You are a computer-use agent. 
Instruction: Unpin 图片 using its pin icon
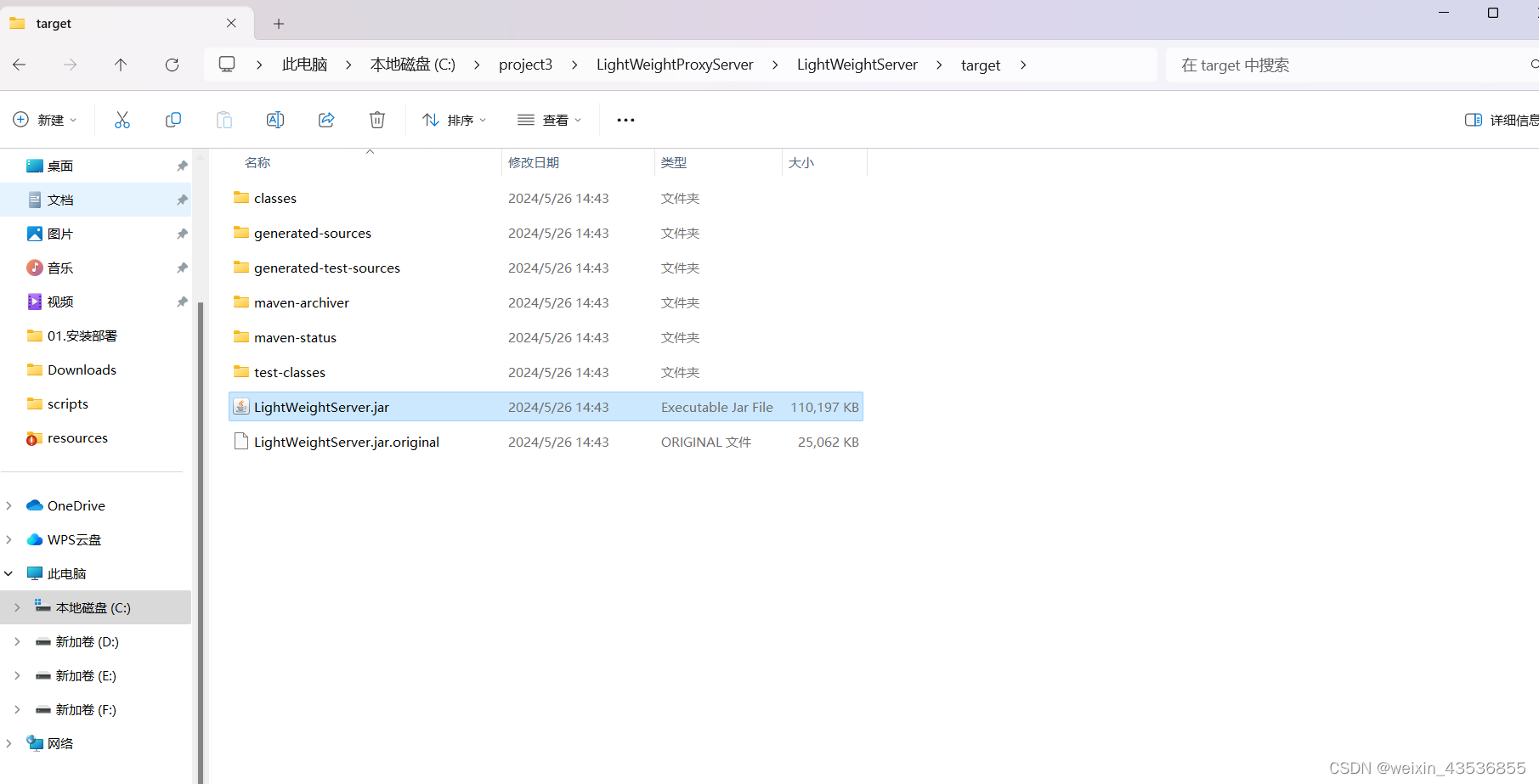(182, 234)
